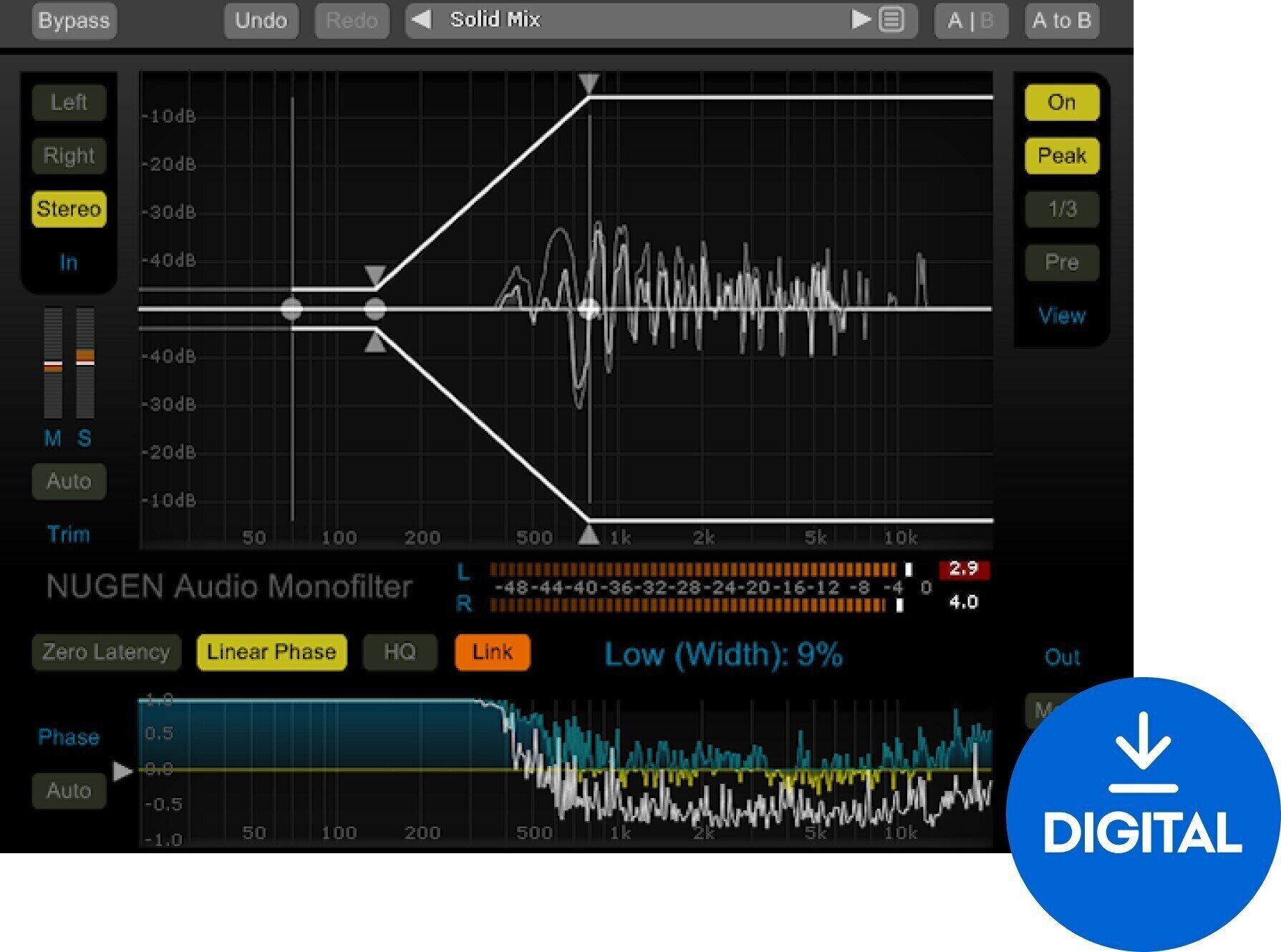The width and height of the screenshot is (1281, 952).
Task: Disable the orange Link mode
Action: click(492, 652)
